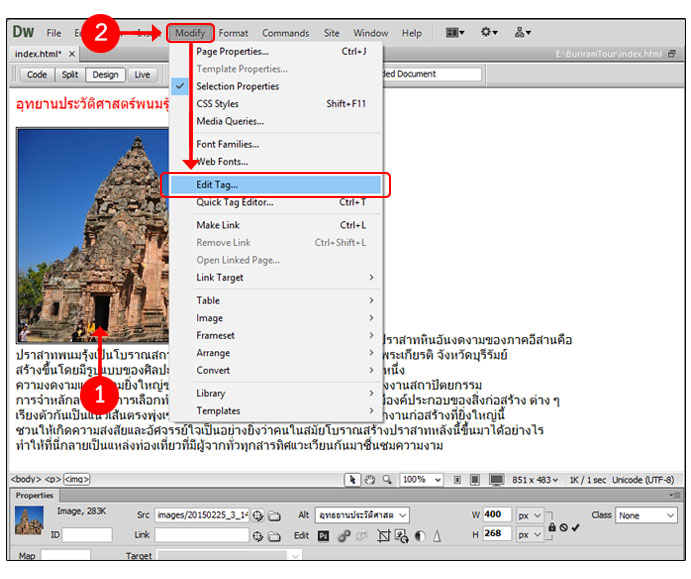691x579 pixels.
Task: Switch to Split view
Action: [69, 75]
